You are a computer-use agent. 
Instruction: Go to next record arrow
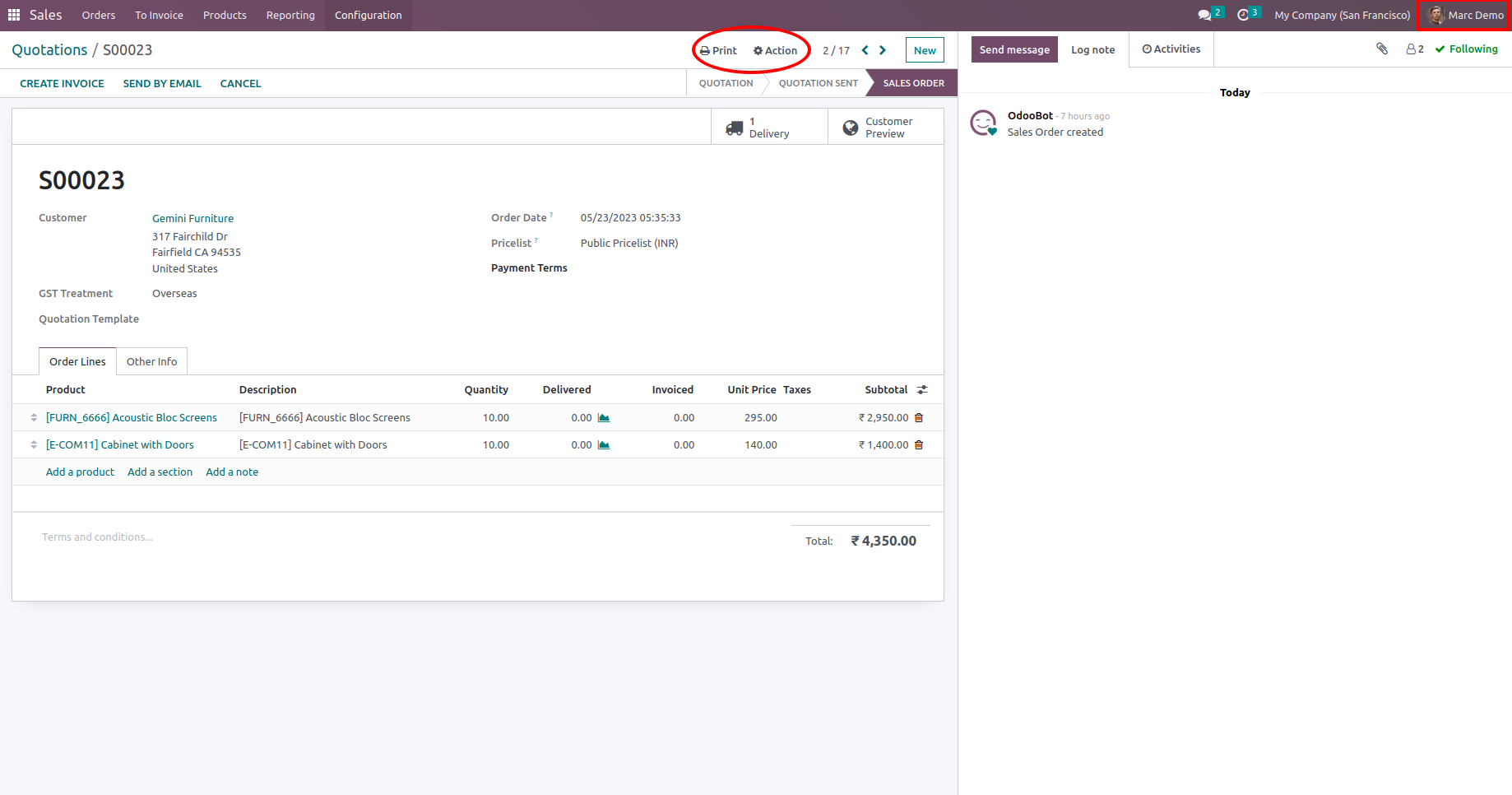click(883, 50)
